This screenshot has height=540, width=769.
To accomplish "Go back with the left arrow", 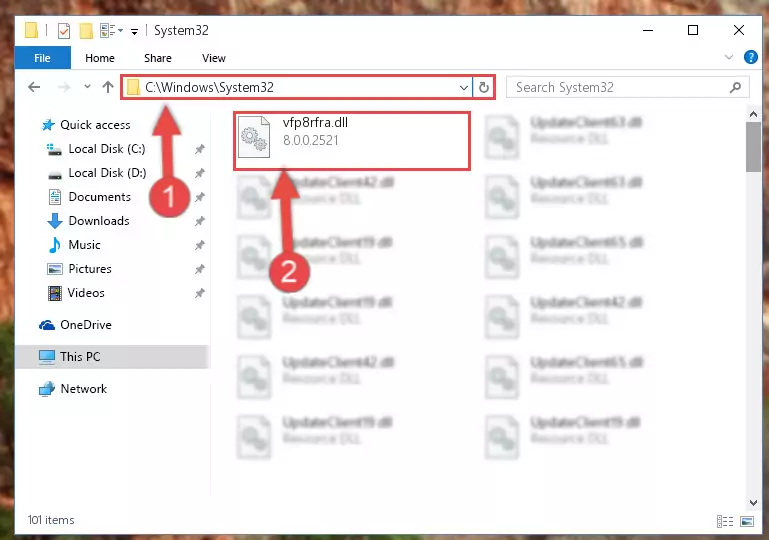I will click(x=34, y=87).
